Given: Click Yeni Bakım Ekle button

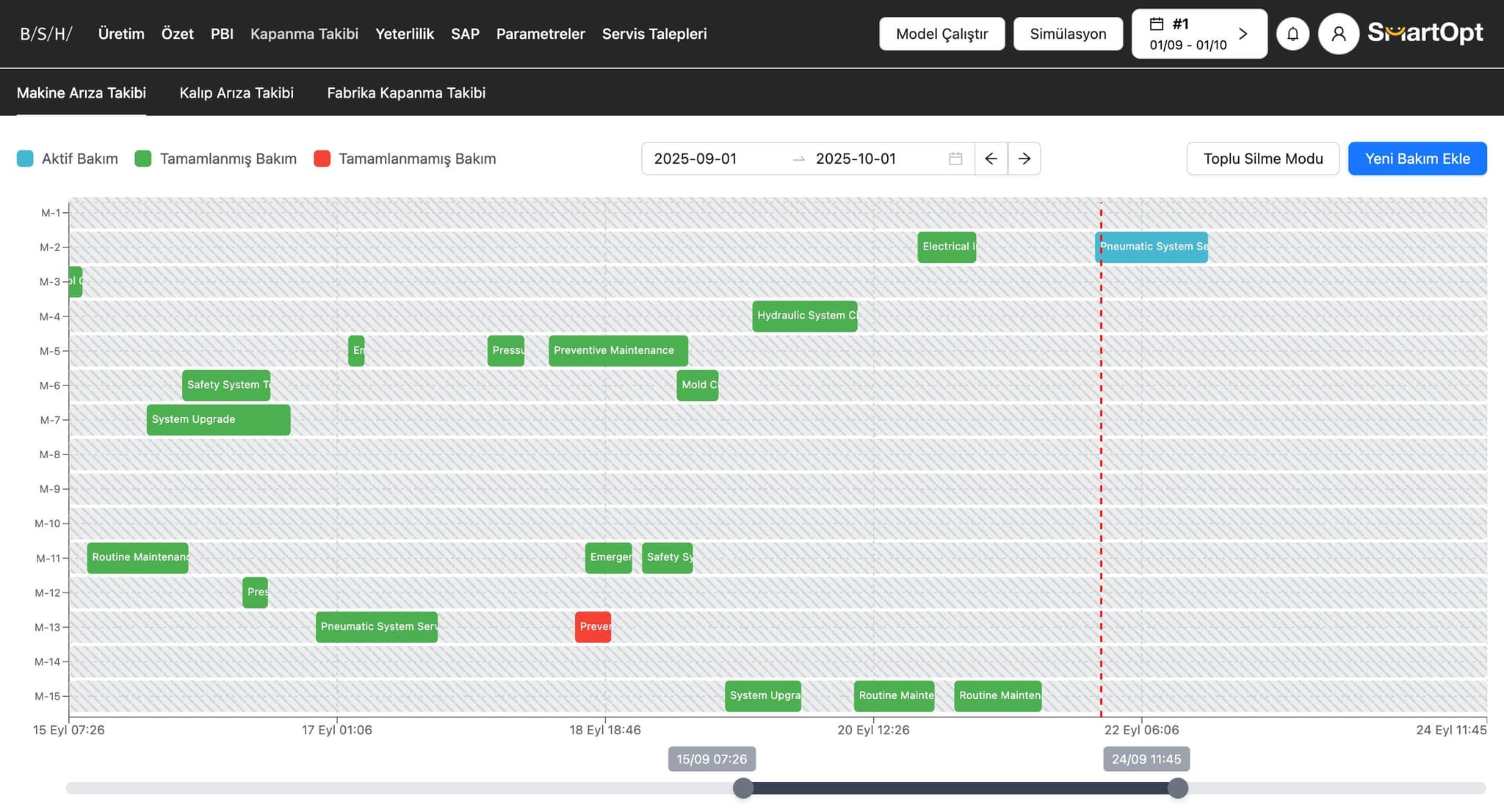Looking at the screenshot, I should (1417, 159).
